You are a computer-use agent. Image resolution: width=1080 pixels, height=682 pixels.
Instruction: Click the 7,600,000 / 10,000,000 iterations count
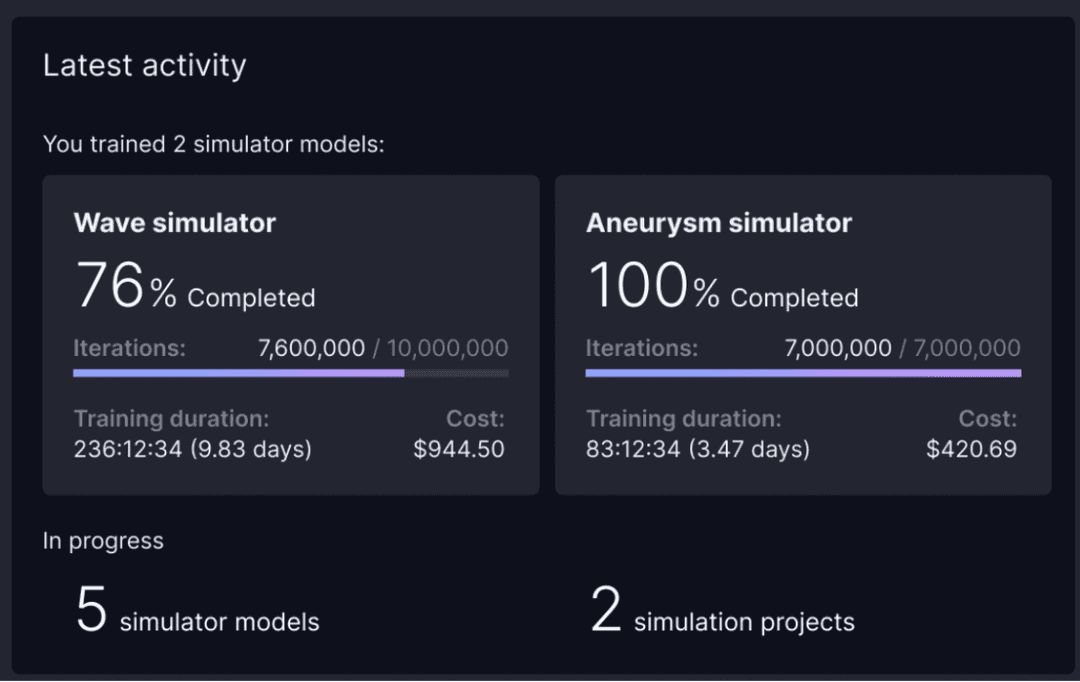click(383, 348)
